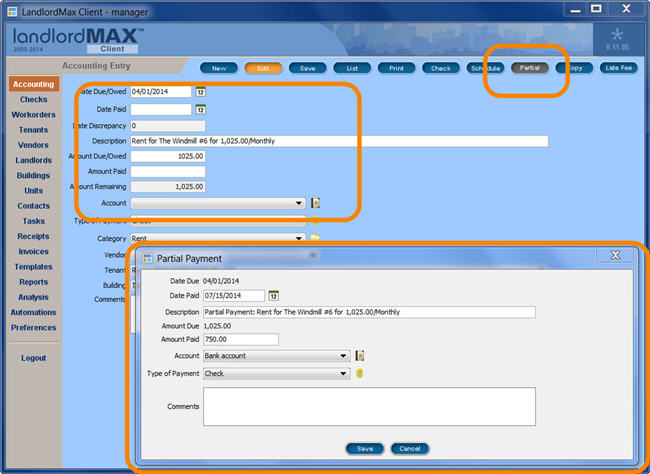Open calendar picker beside main Date Paid
Viewport: 650px width, 474px height.
pos(201,109)
